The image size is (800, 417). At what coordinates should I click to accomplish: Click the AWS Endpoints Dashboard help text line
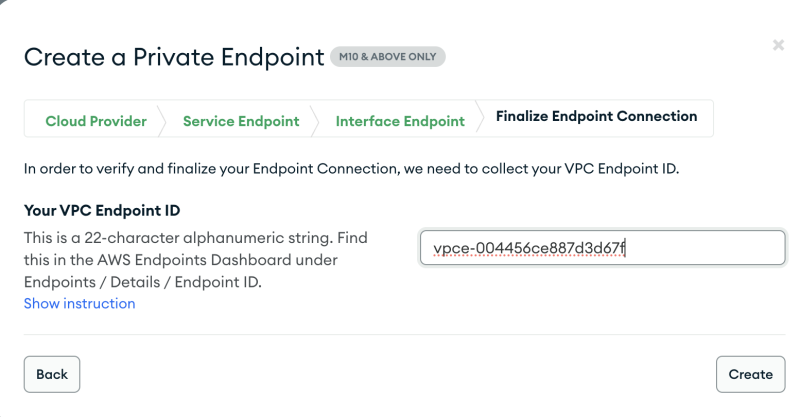180,260
